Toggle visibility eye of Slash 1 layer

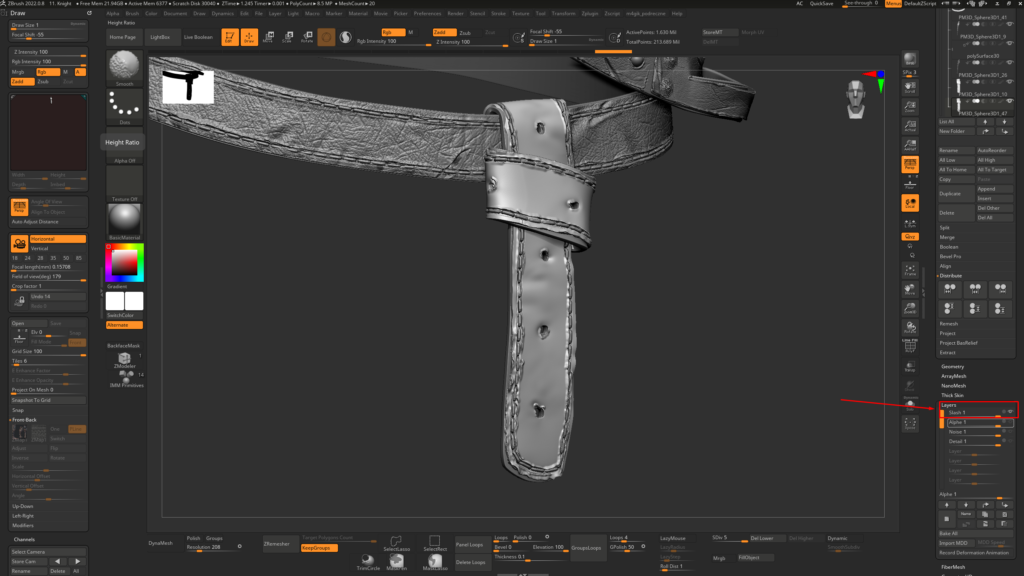coord(1010,412)
